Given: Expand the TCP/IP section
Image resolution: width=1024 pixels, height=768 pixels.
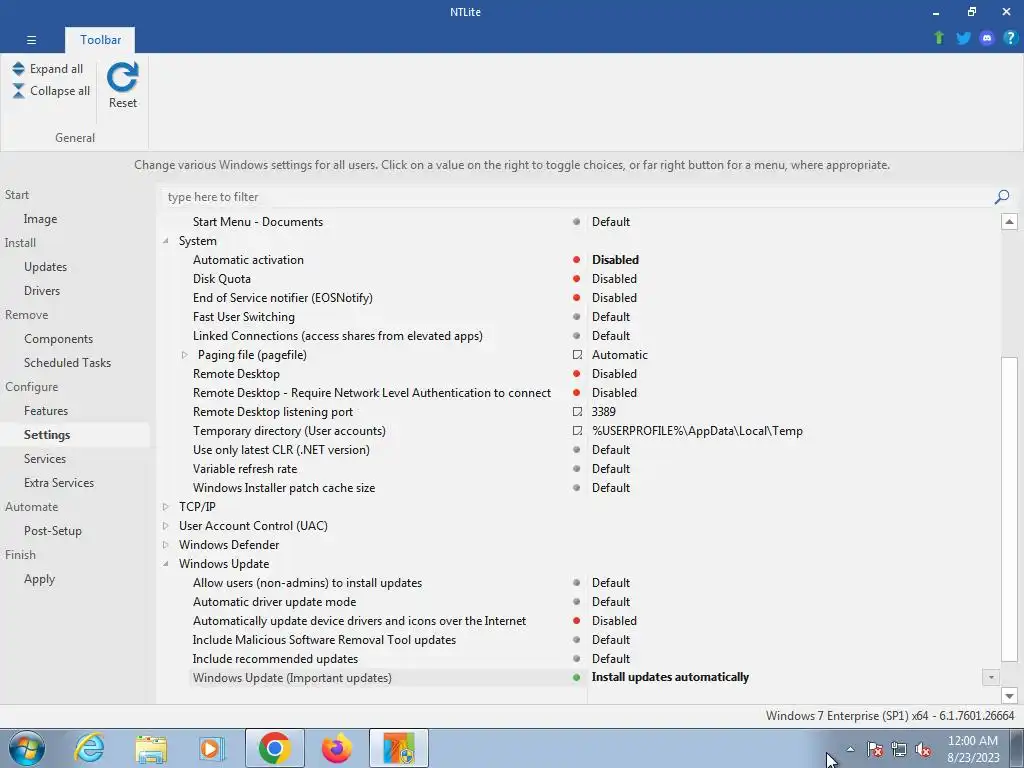Looking at the screenshot, I should [x=166, y=506].
